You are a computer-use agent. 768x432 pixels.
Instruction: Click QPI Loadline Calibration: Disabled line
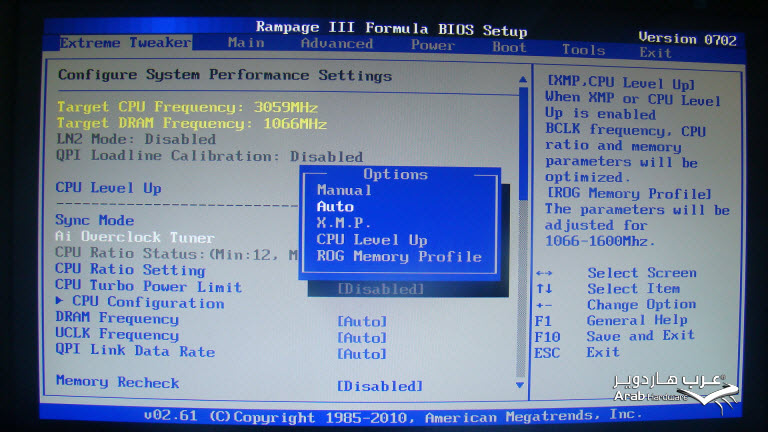[210, 156]
